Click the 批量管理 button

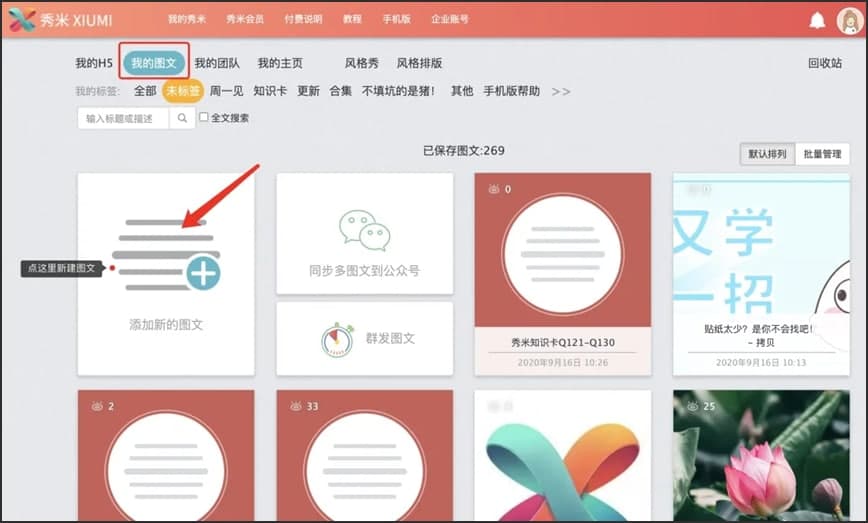[822, 154]
